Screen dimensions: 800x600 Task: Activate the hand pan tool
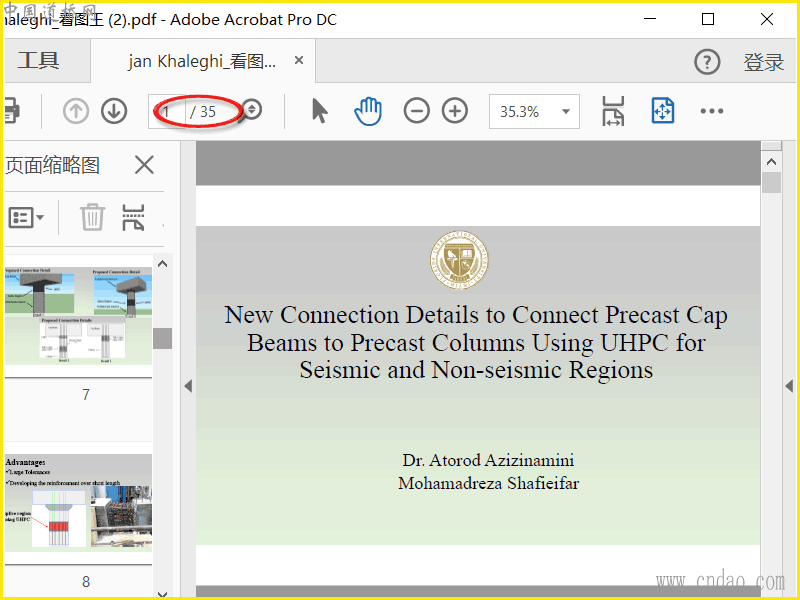(x=368, y=111)
